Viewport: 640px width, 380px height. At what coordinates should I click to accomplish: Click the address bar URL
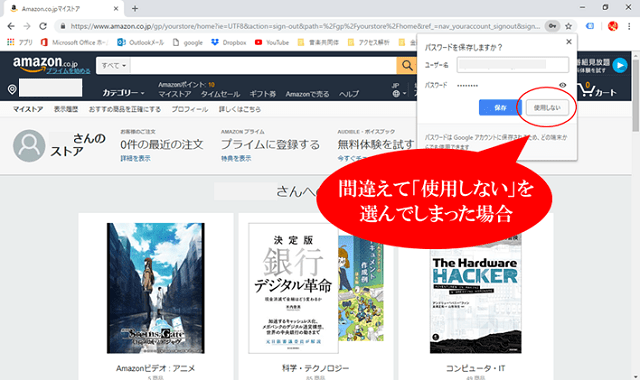click(305, 26)
